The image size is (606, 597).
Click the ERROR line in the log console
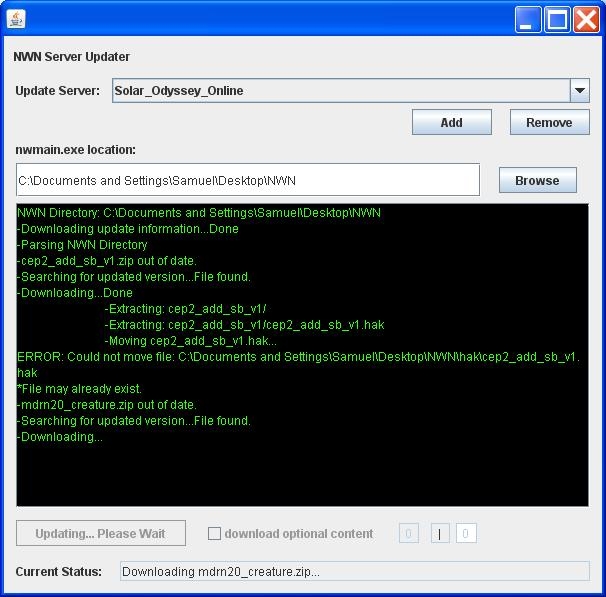pos(297,357)
